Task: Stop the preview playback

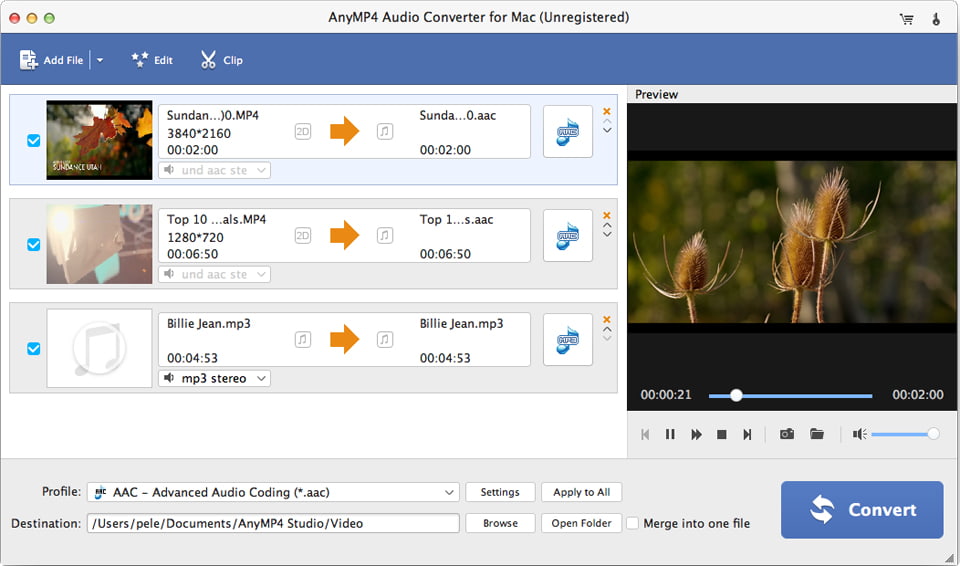Action: point(722,434)
